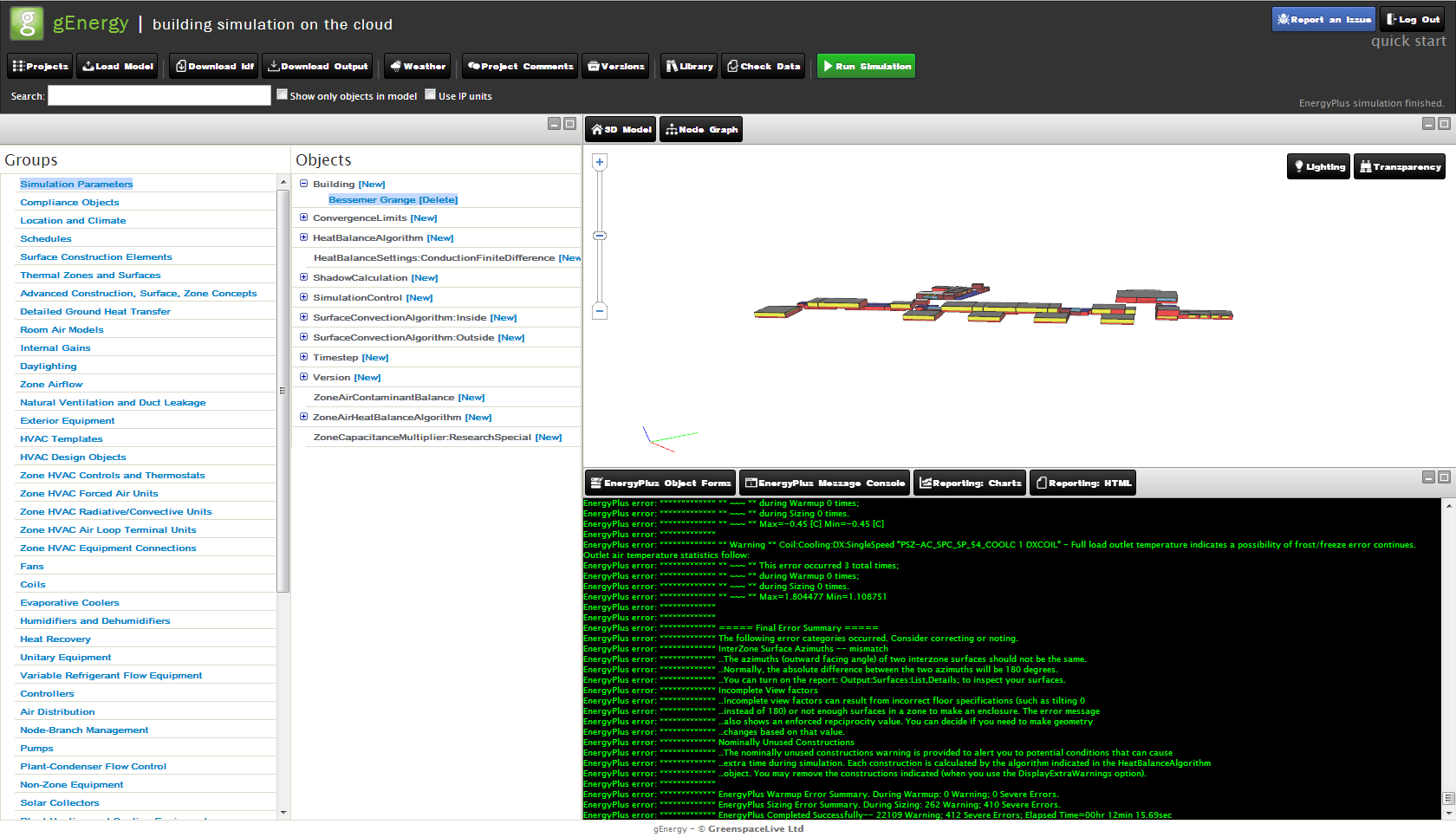
Task: Click Load Model button
Action: tap(117, 66)
